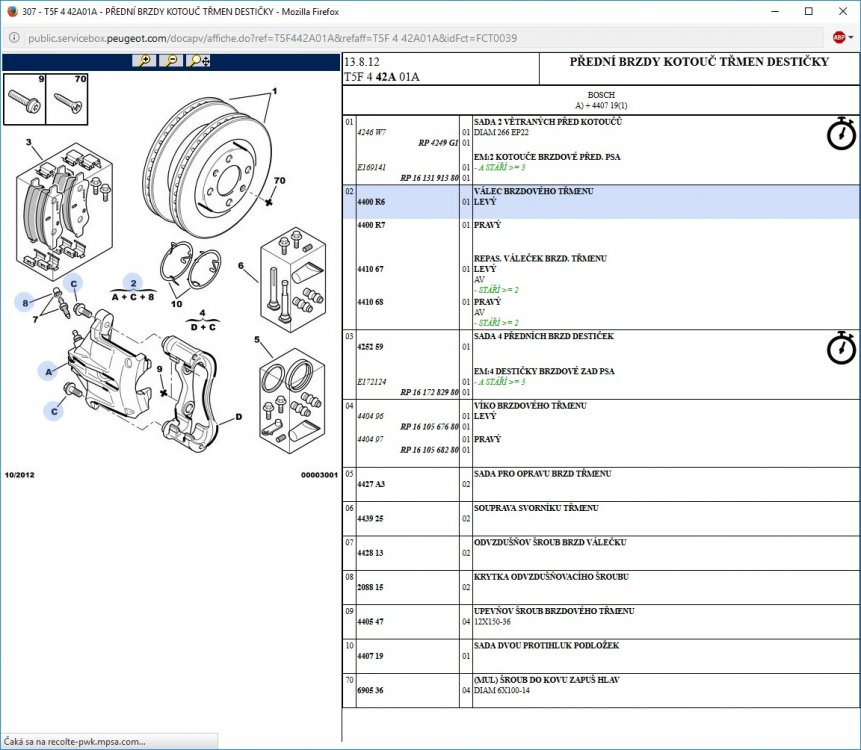This screenshot has width=861, height=750.
Task: Click SADA 2 VĚTRANÝCH PŘED KOTOUČŮ text
Action: pos(548,122)
